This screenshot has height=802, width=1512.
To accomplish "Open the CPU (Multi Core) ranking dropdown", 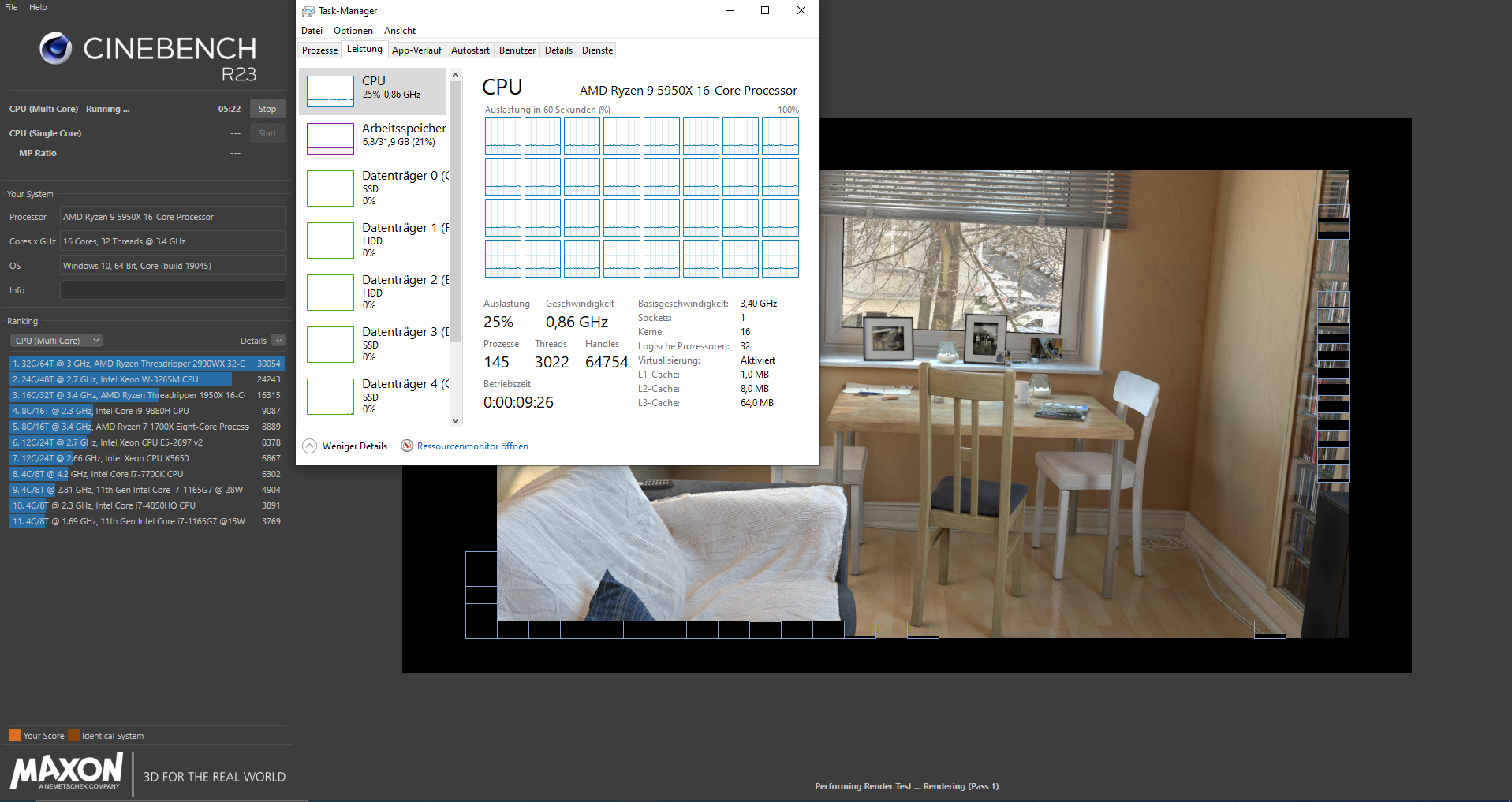I will 57,341.
